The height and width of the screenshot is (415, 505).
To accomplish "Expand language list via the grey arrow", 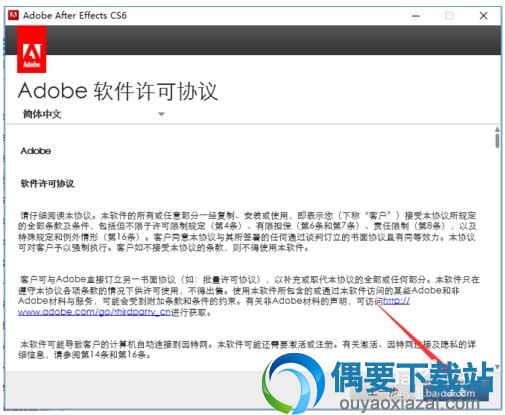I will click(x=161, y=114).
